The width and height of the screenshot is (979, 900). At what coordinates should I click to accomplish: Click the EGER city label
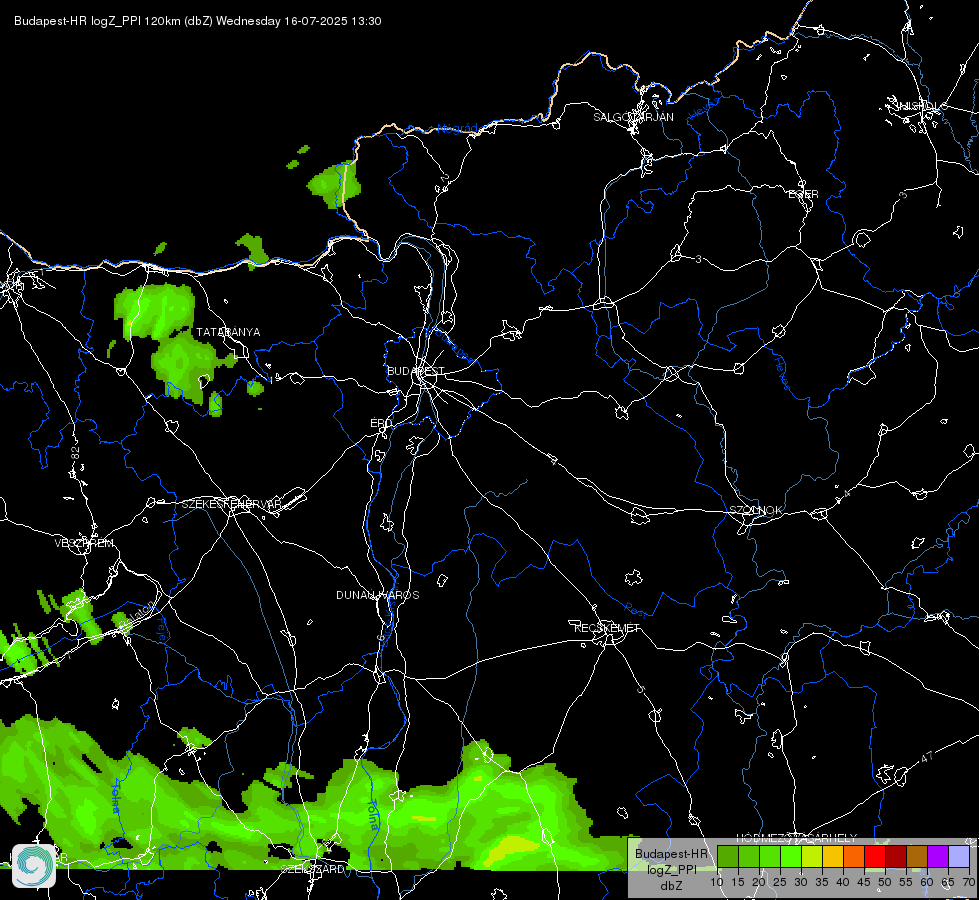pos(804,194)
